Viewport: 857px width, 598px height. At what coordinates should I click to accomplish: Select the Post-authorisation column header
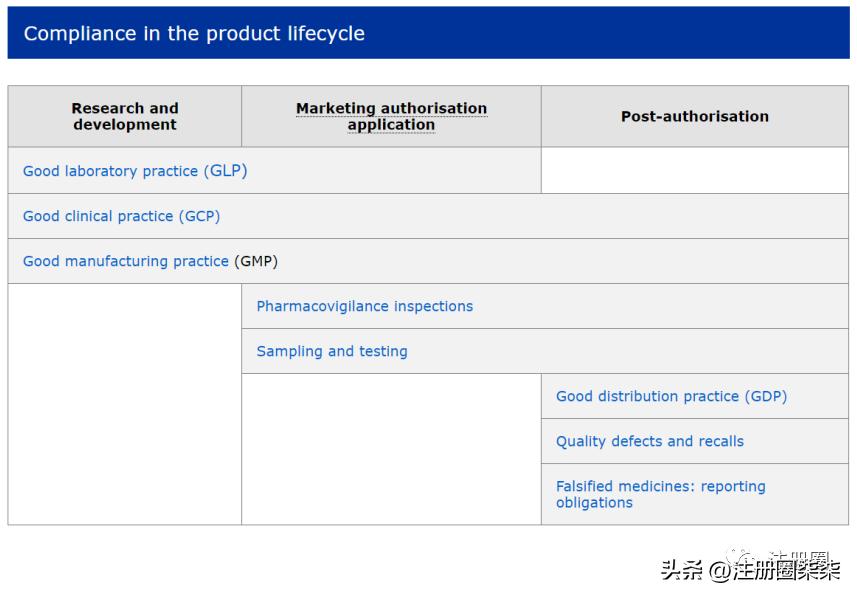pyautogui.click(x=695, y=116)
